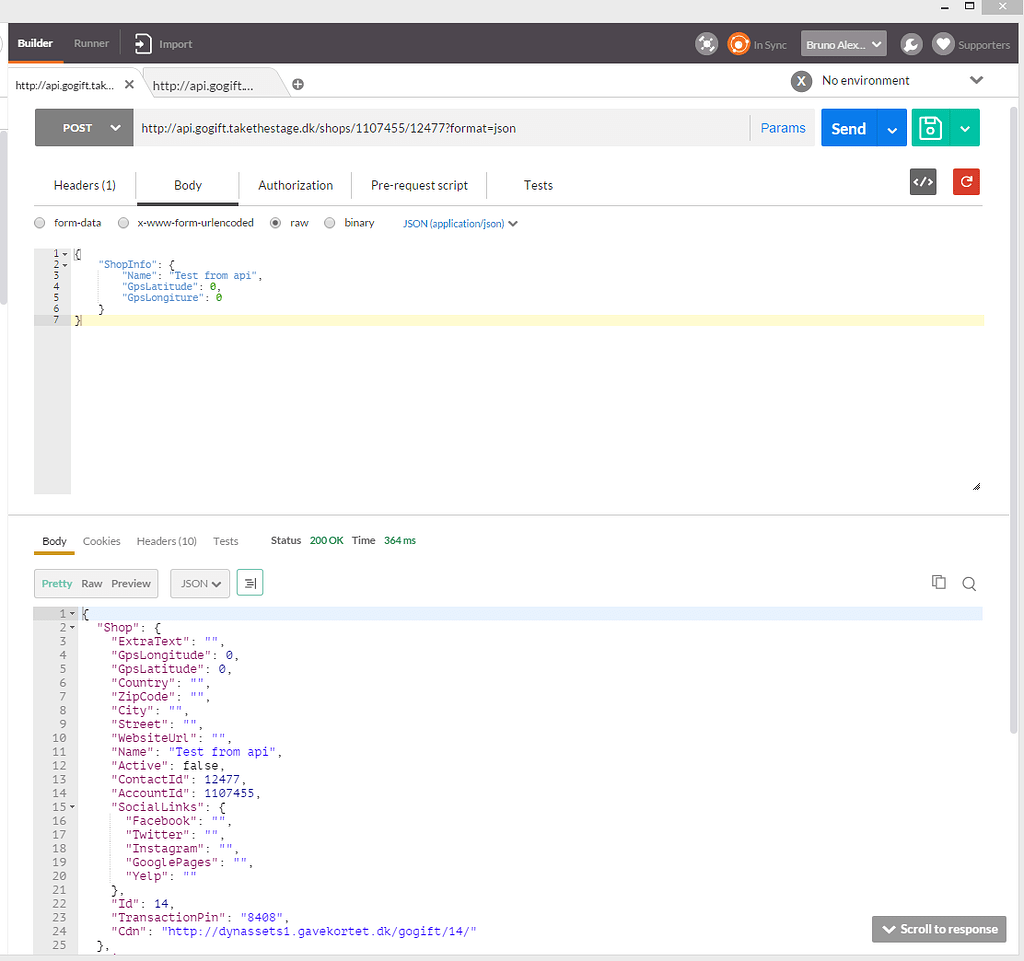Open search in the response panel
The width and height of the screenshot is (1024, 961).
[x=968, y=582]
